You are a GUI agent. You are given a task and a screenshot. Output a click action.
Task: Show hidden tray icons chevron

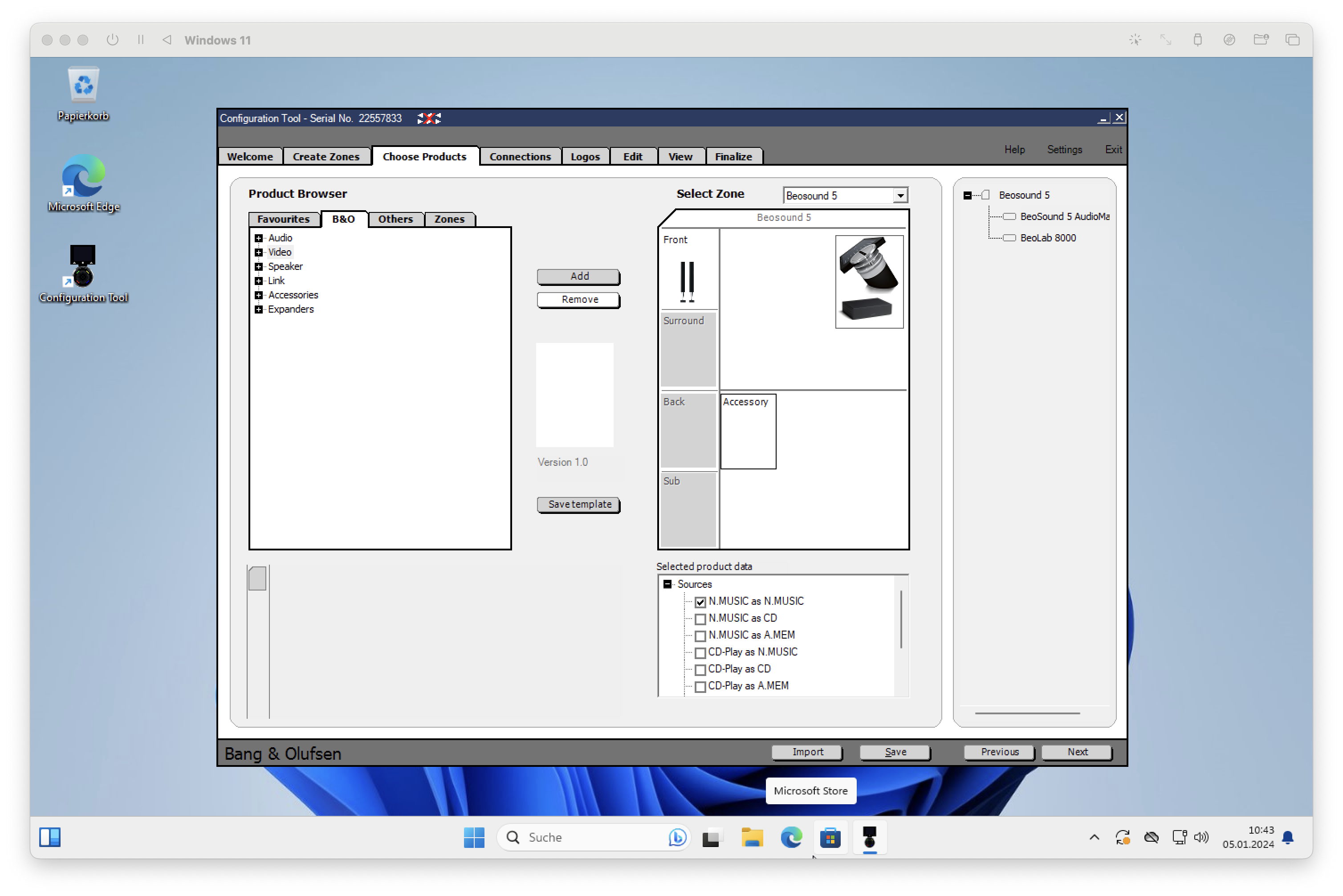tap(1094, 837)
